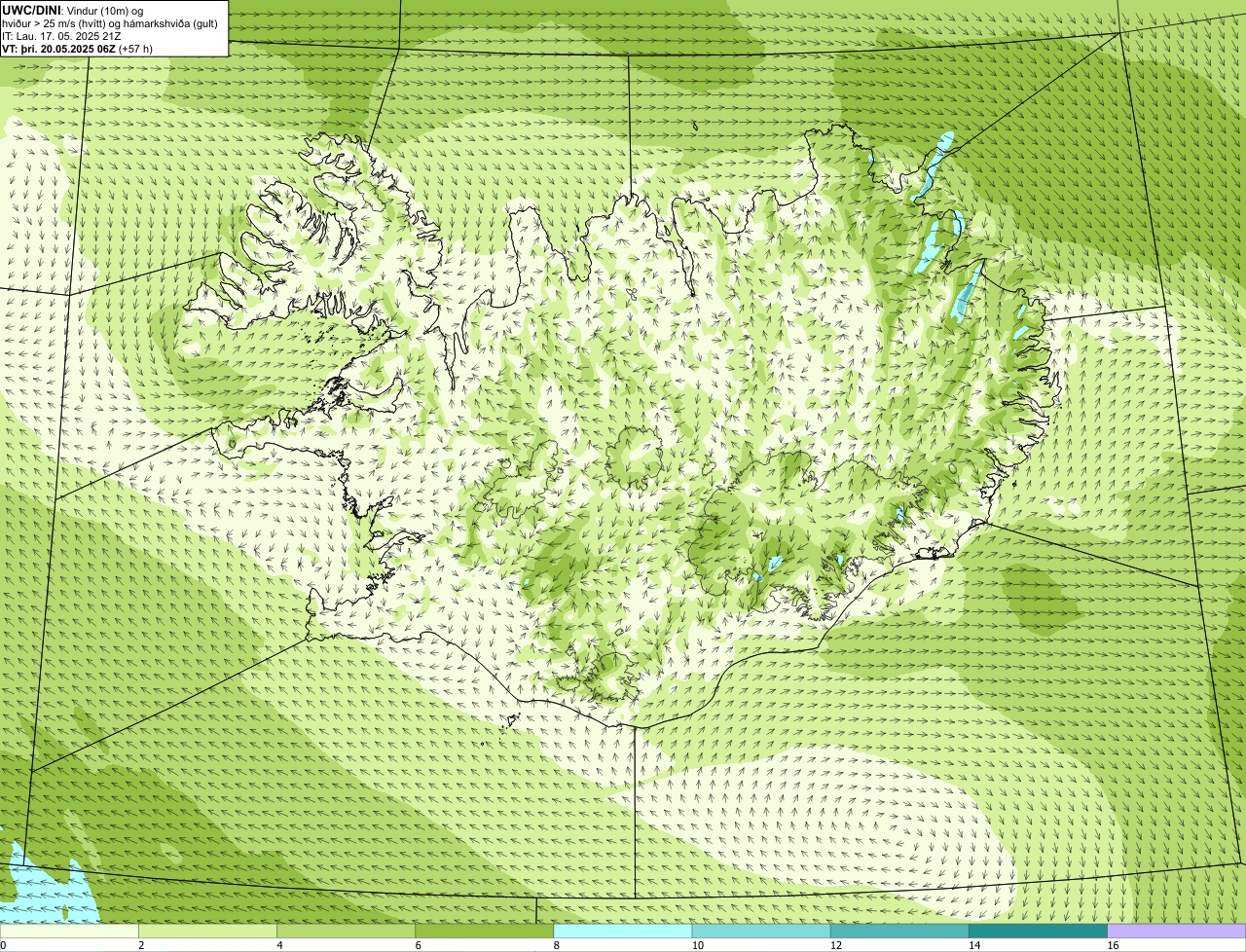Select the 4–6 m/s legend color segment
This screenshot has width=1246, height=952.
[x=346, y=931]
